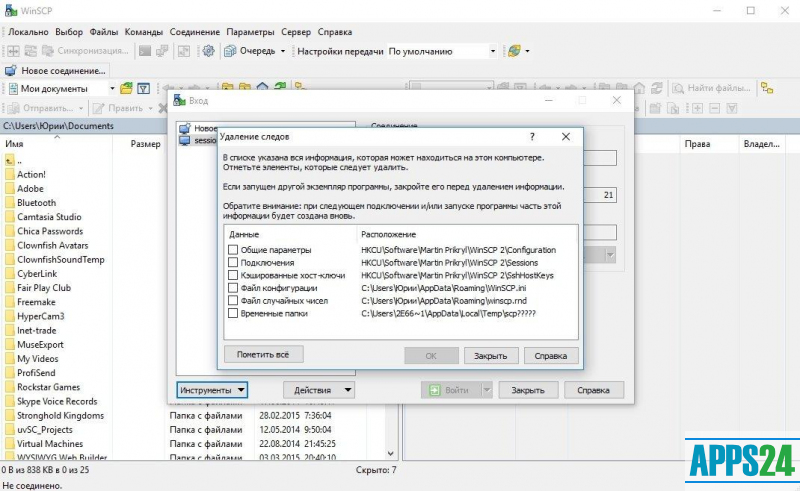Click the port number field showing 21
This screenshot has width=800, height=491.
600,195
